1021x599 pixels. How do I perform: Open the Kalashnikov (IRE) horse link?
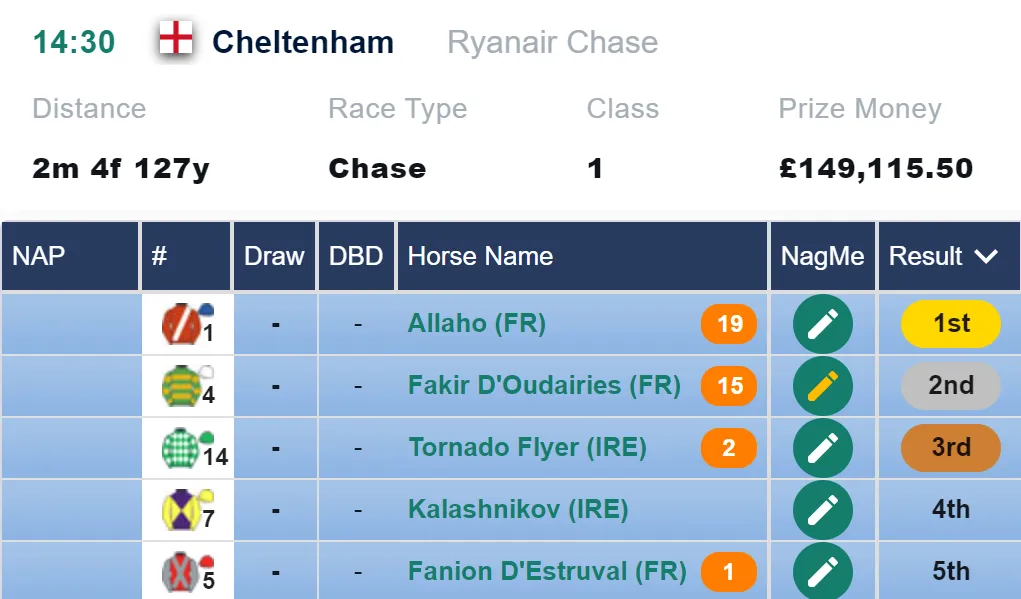pos(518,510)
